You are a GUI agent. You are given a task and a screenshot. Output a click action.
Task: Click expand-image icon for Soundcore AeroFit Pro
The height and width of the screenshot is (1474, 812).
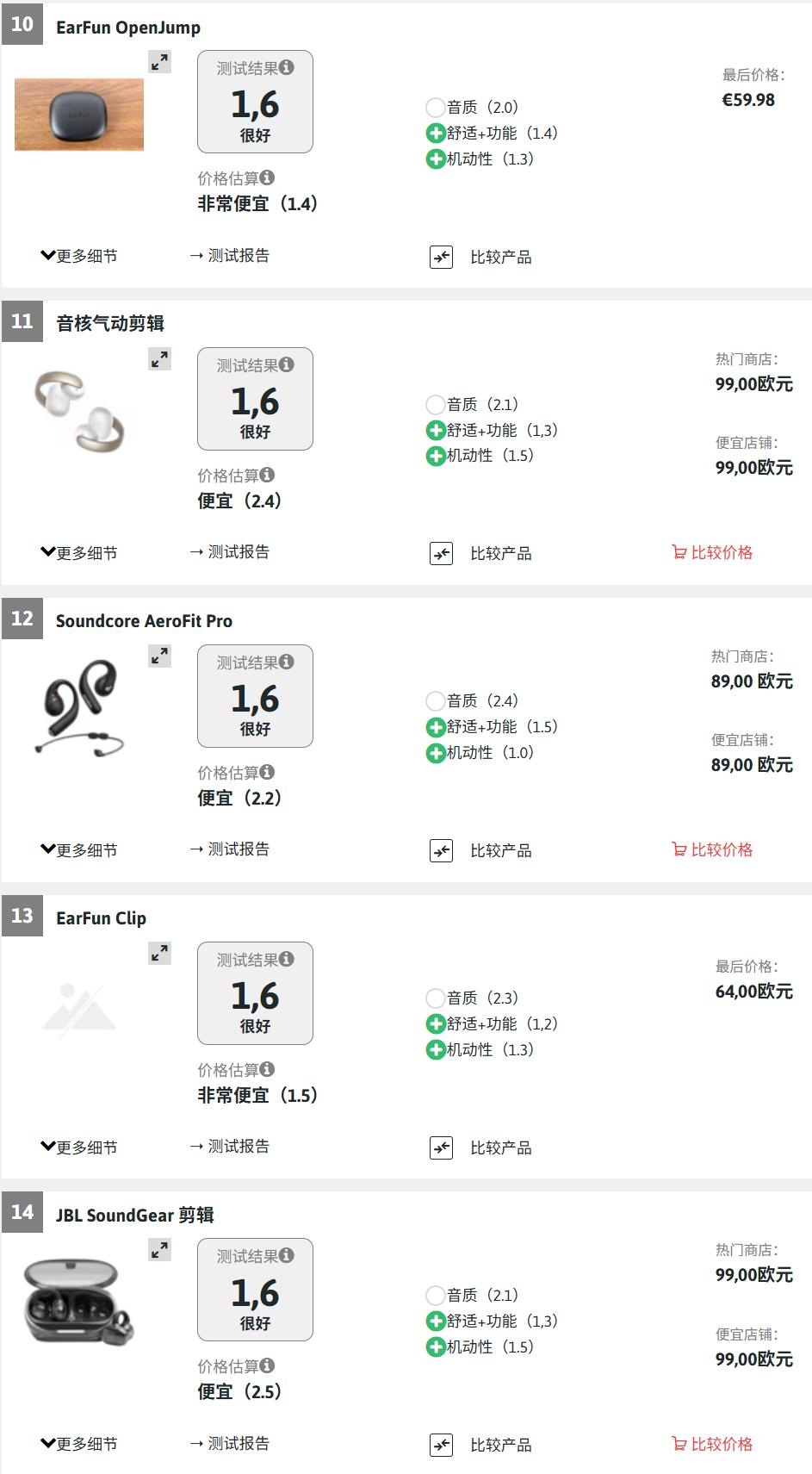tap(159, 656)
